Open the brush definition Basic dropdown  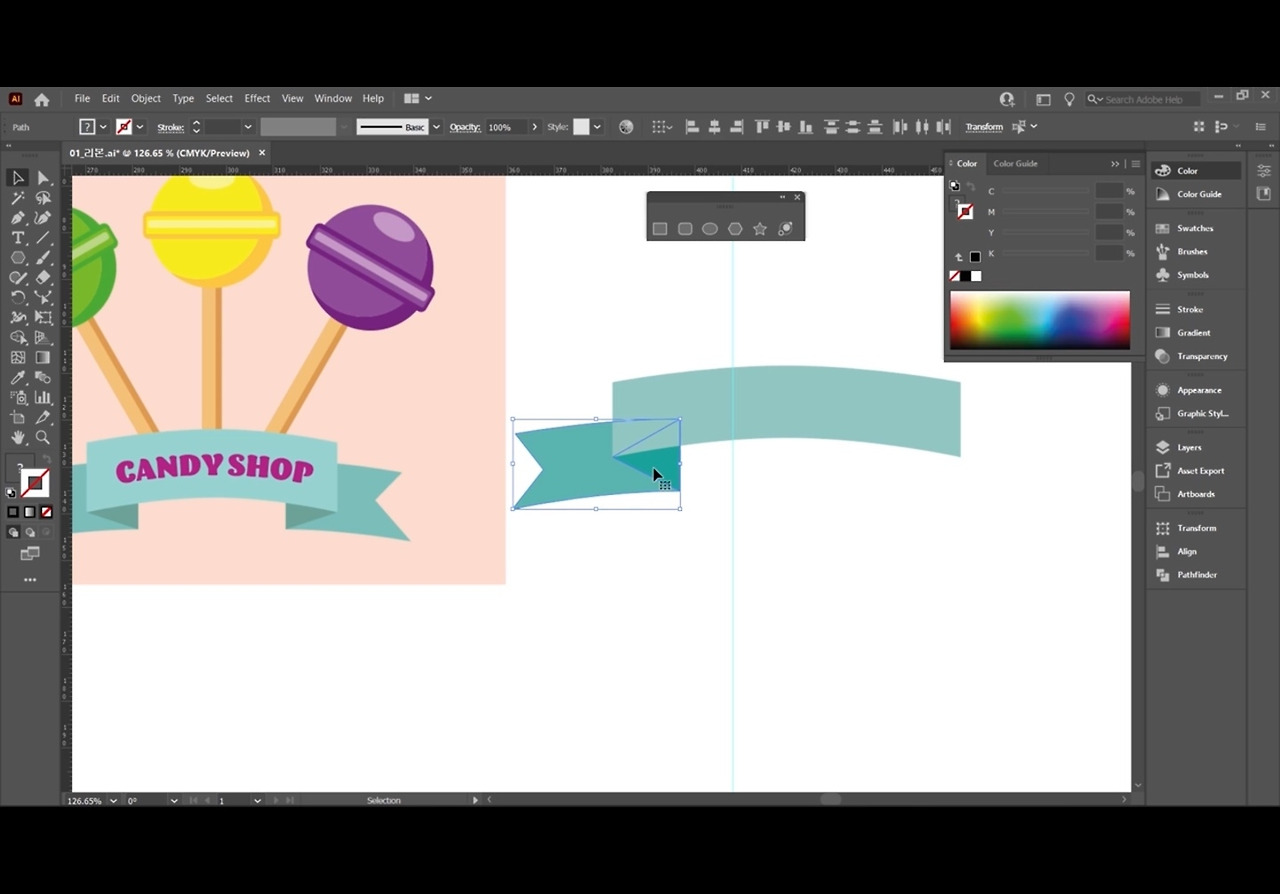pos(436,127)
